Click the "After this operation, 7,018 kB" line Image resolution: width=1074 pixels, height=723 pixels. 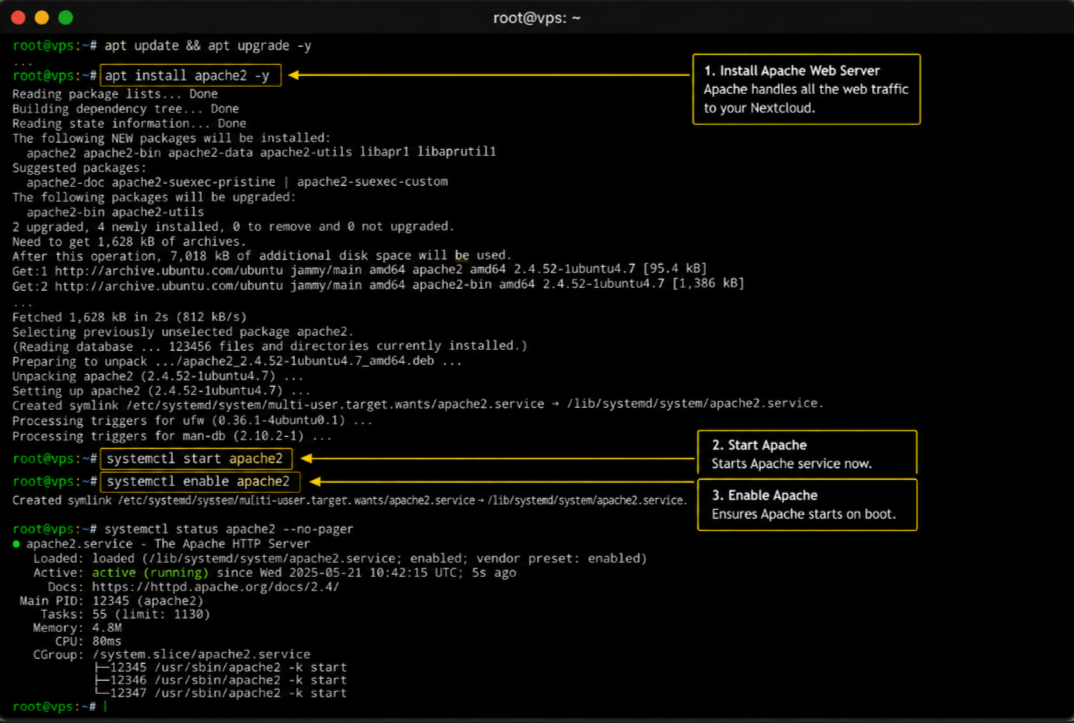pos(262,256)
